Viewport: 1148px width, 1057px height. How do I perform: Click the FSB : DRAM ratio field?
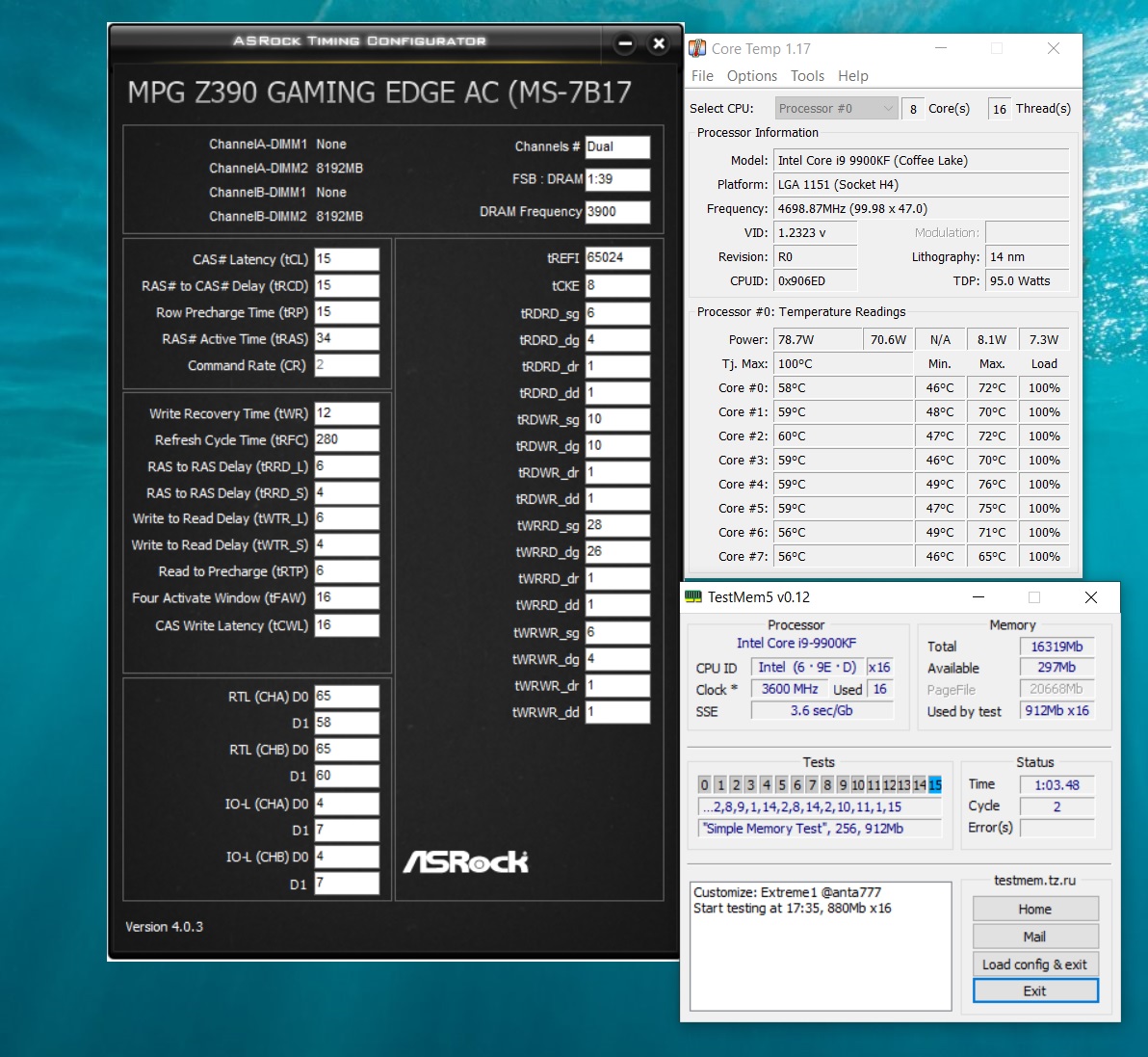[x=617, y=178]
